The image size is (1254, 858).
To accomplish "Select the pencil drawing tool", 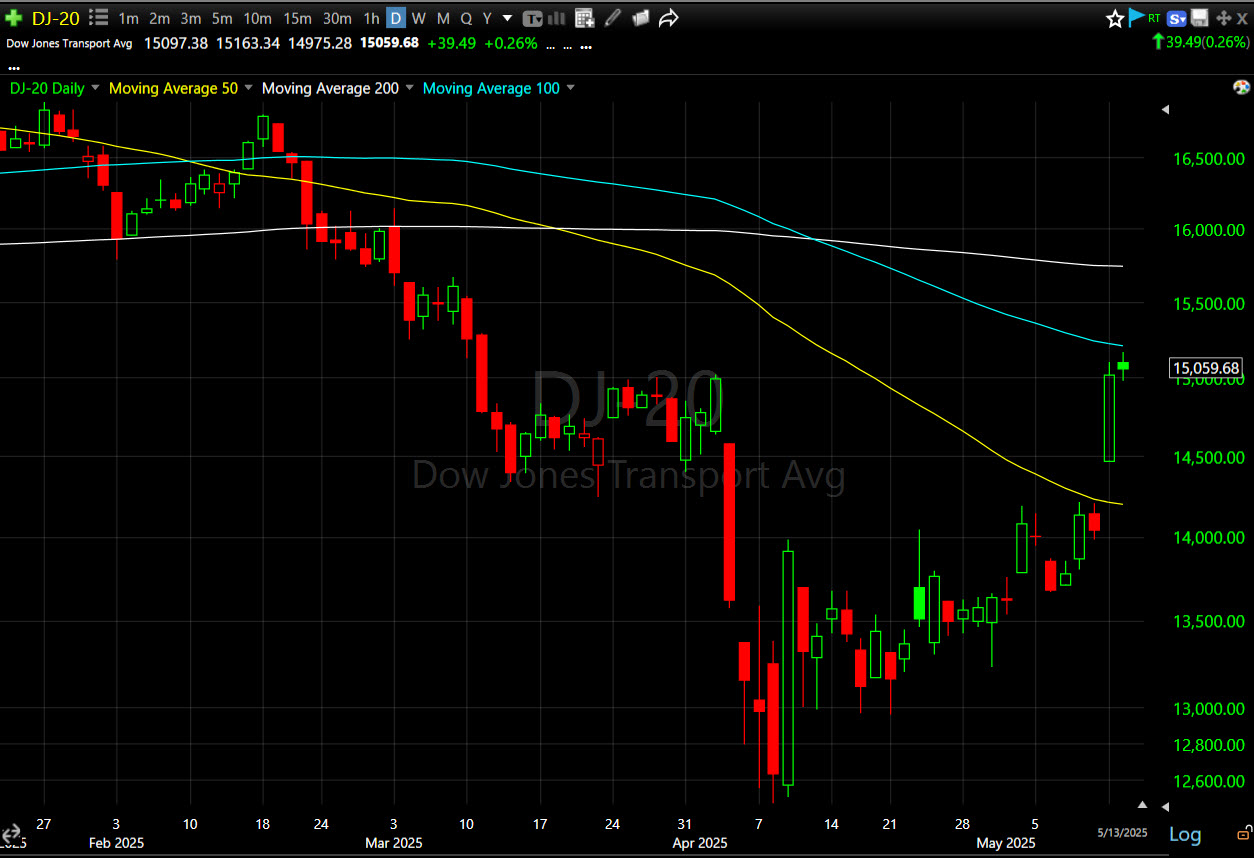I will pos(613,18).
